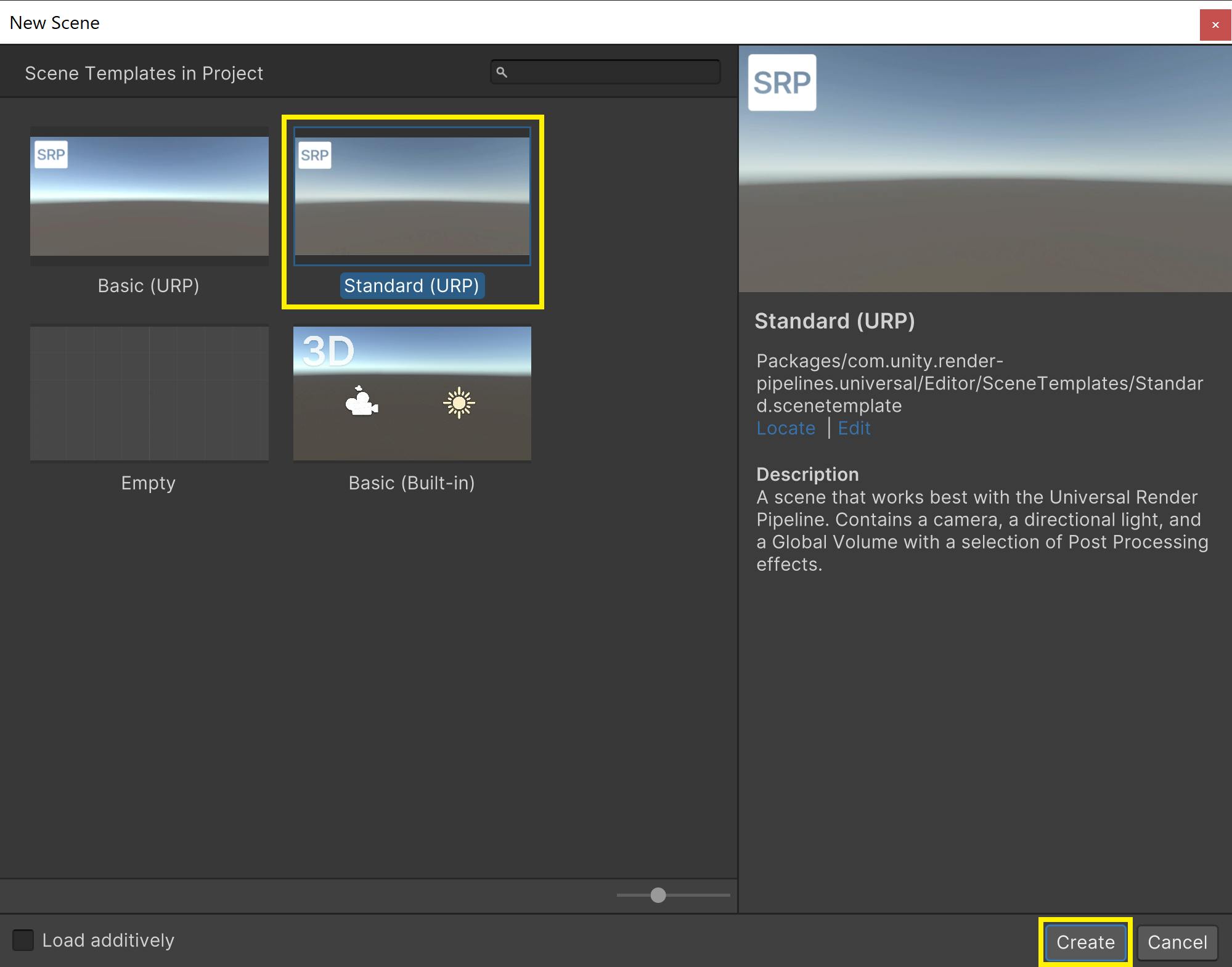
Task: Open the Locate link
Action: 786,428
